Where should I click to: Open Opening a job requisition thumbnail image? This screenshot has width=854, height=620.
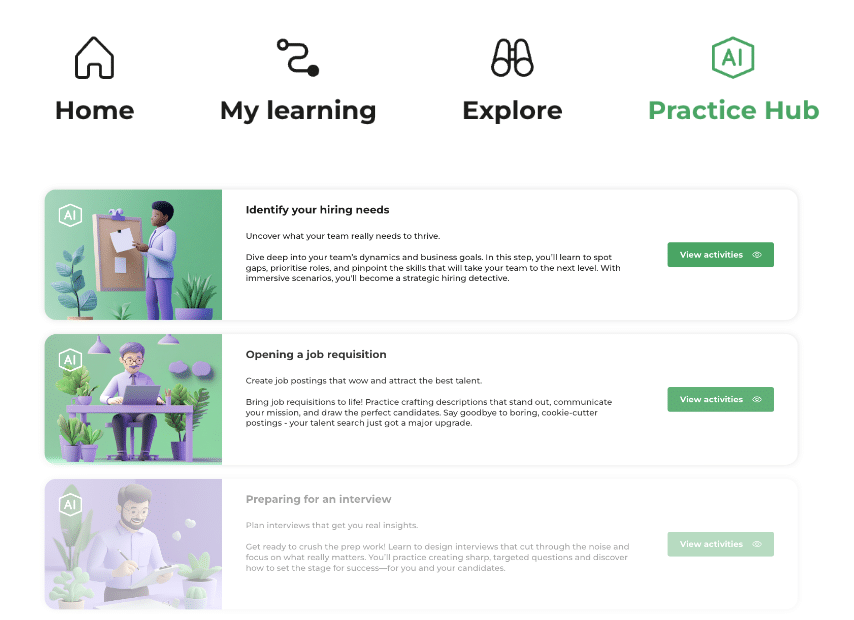133,399
